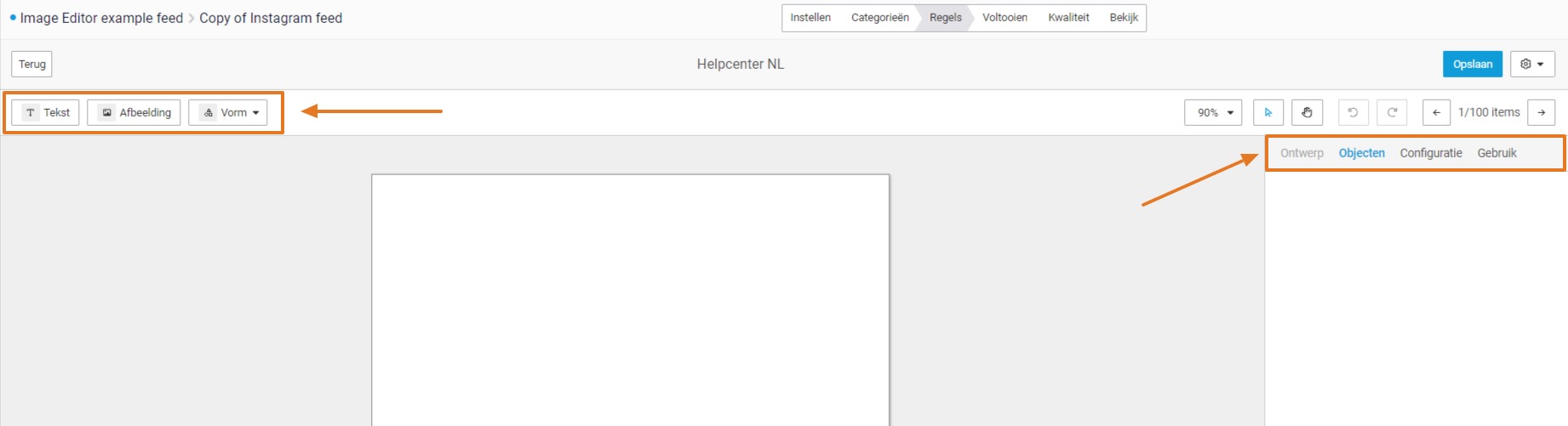This screenshot has width=1568, height=426.
Task: Click the 1/100 items counter
Action: [x=1489, y=112]
